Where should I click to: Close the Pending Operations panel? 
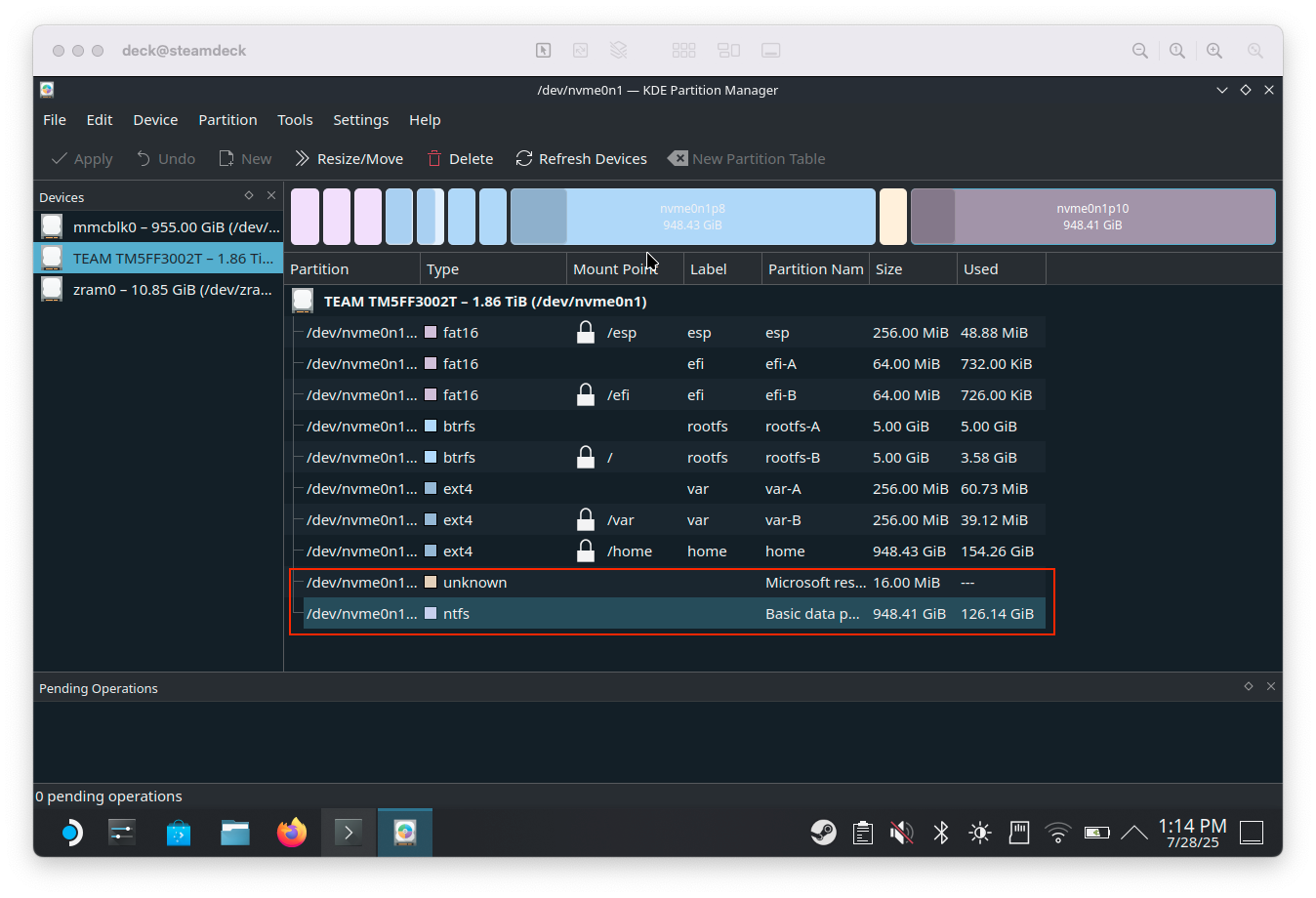point(1271,686)
